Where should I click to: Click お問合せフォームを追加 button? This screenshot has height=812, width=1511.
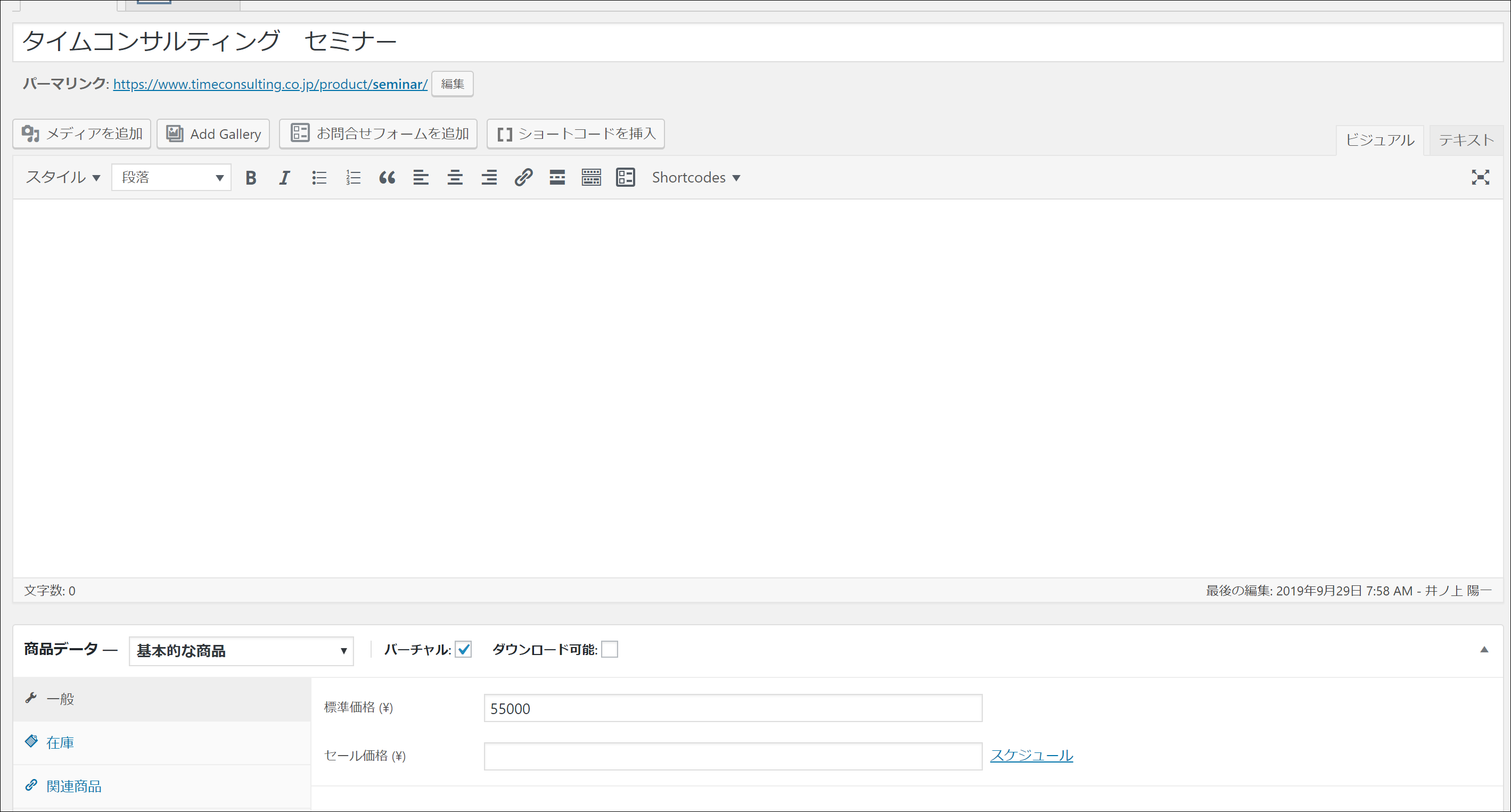coord(379,134)
